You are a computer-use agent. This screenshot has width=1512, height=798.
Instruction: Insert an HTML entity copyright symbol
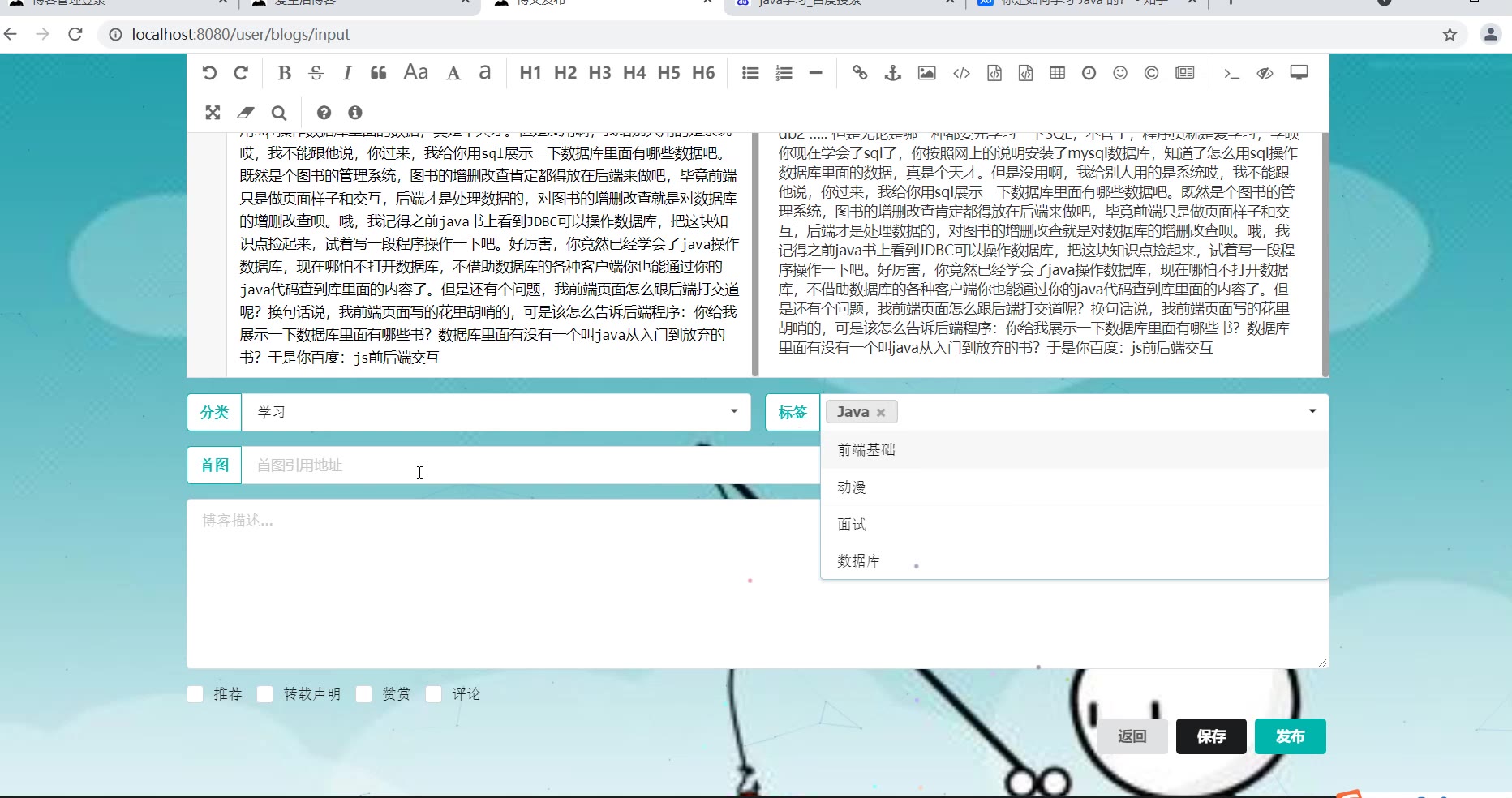pos(1151,73)
